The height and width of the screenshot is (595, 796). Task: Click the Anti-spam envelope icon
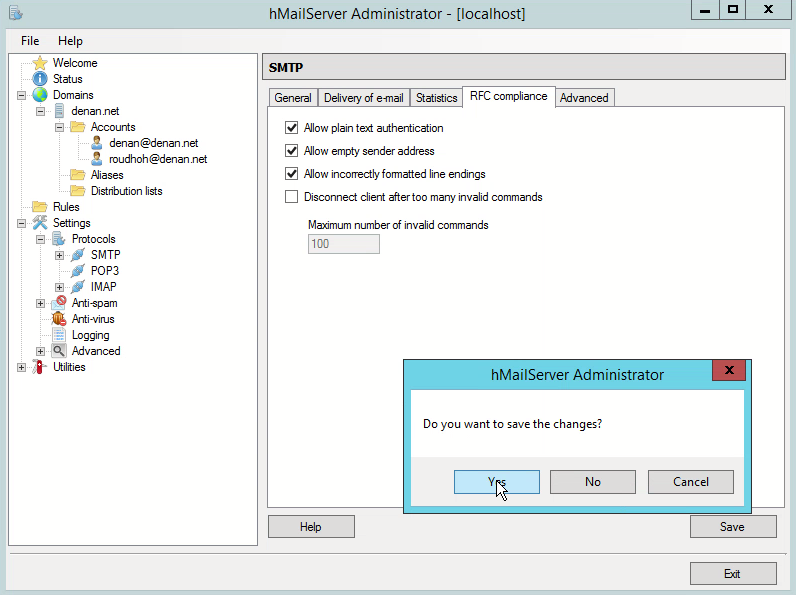59,303
